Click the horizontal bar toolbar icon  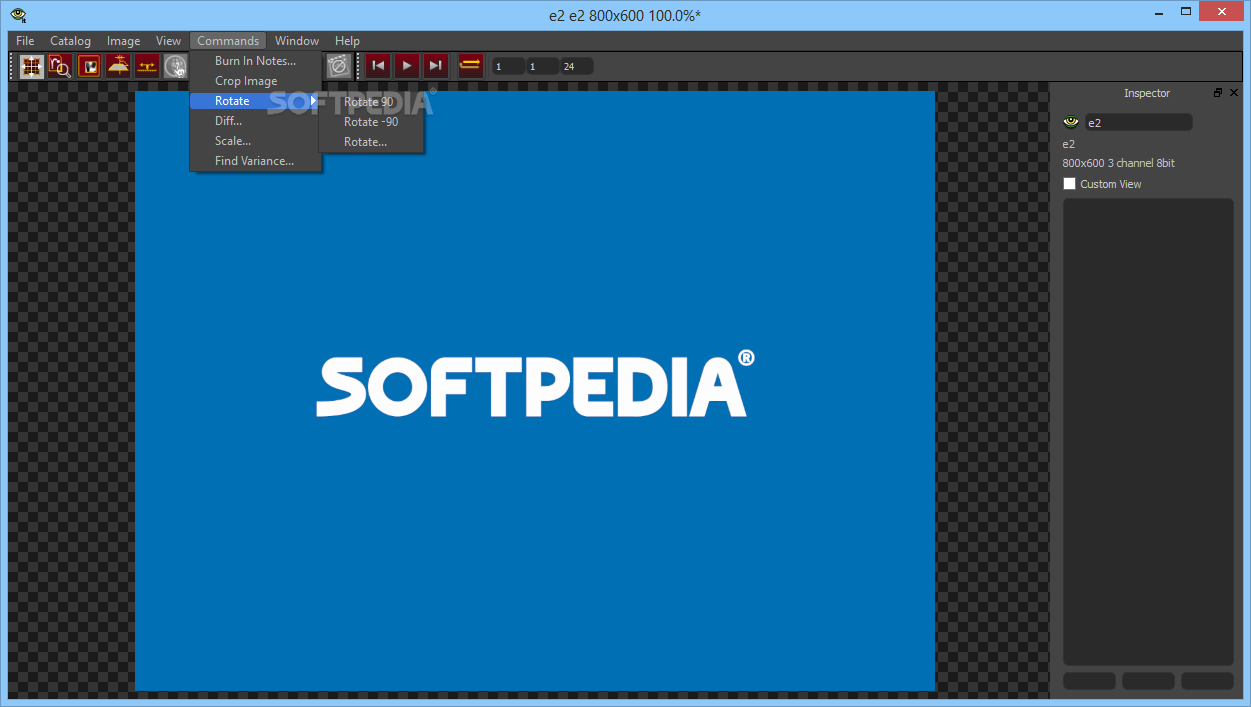click(147, 67)
